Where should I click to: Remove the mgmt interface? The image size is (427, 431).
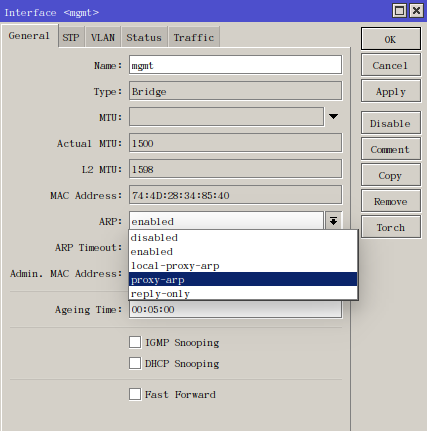tap(391, 201)
